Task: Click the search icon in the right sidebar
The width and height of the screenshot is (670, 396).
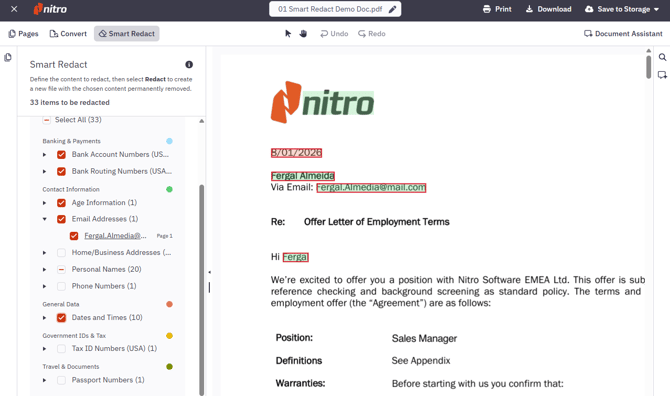Action: click(662, 57)
